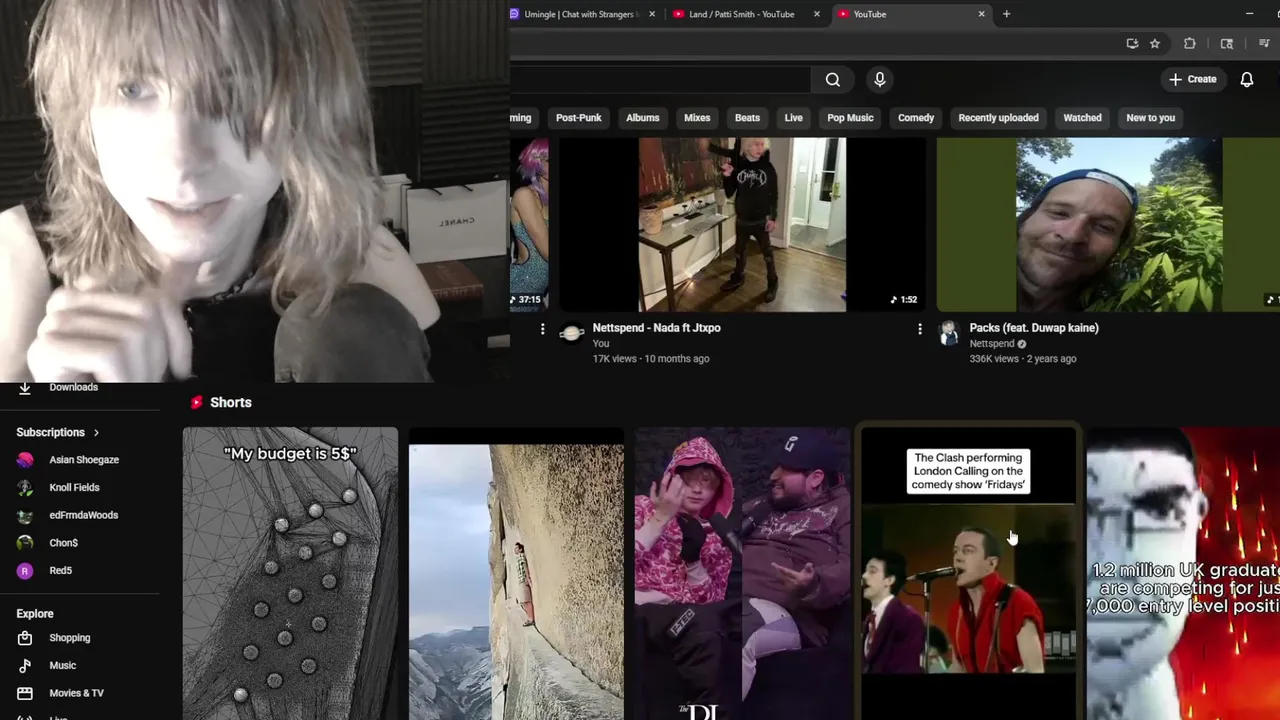The width and height of the screenshot is (1280, 720).
Task: Bookmark this page with the star icon
Action: [x=1155, y=44]
